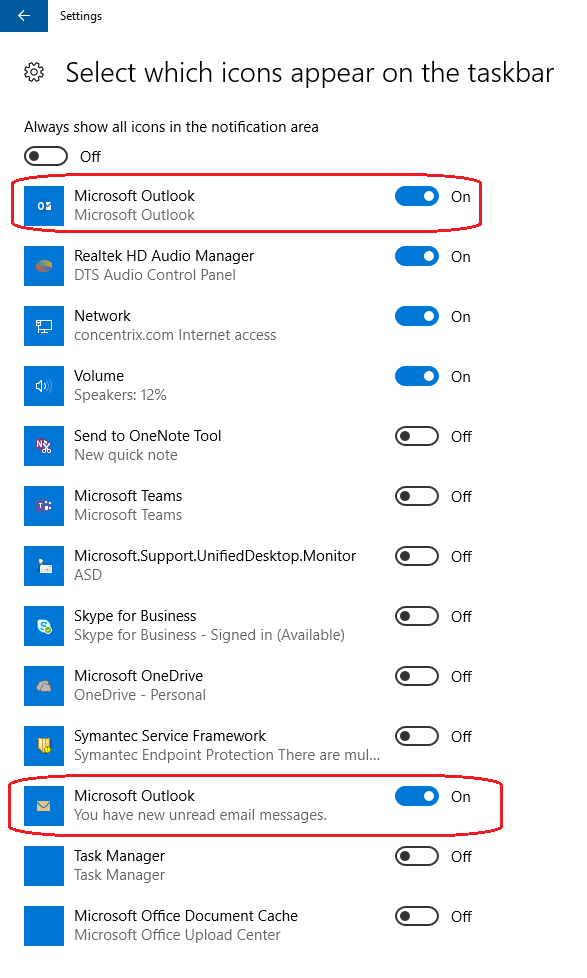Disable the Realtek HD Audio Manager toggle

[x=417, y=256]
